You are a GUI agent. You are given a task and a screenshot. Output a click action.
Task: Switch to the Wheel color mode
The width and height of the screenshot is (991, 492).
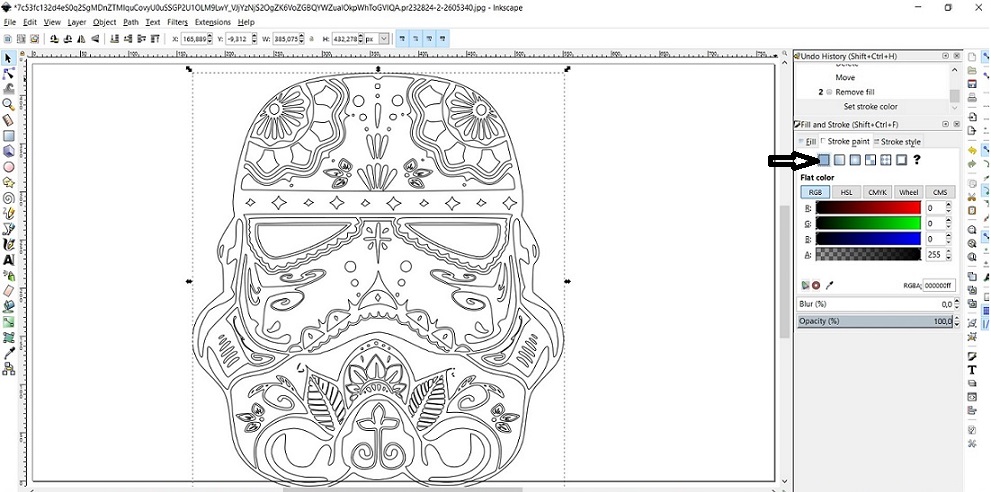(908, 192)
